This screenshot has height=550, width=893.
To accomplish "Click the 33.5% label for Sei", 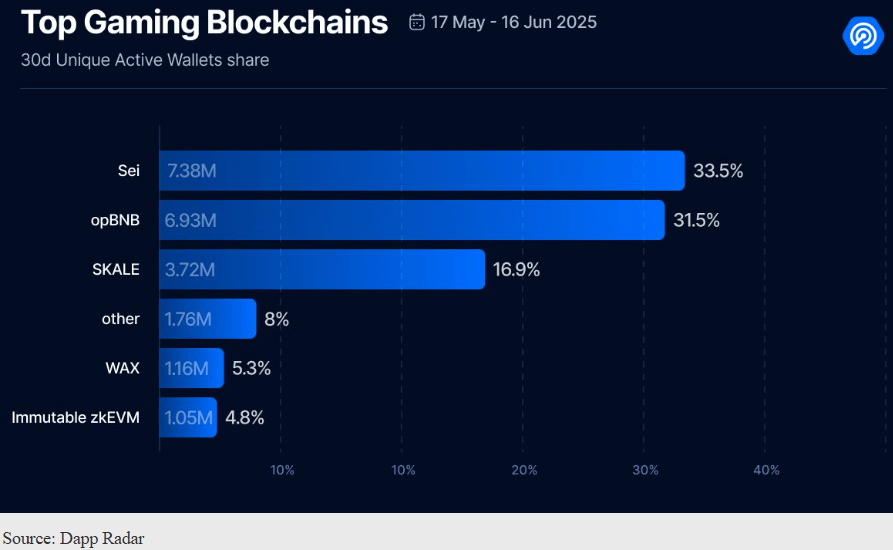I will (x=718, y=171).
